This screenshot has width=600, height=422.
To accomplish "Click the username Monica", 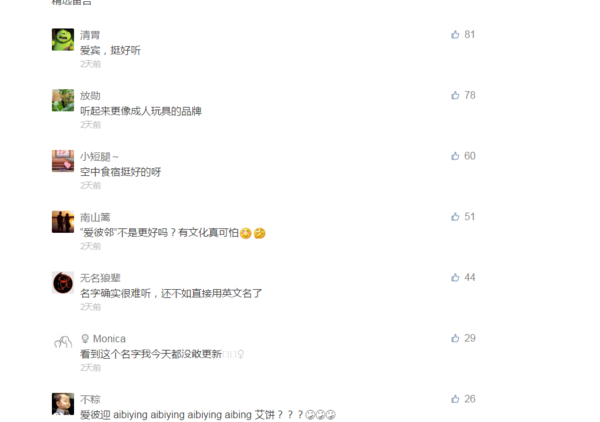I will coord(109,339).
